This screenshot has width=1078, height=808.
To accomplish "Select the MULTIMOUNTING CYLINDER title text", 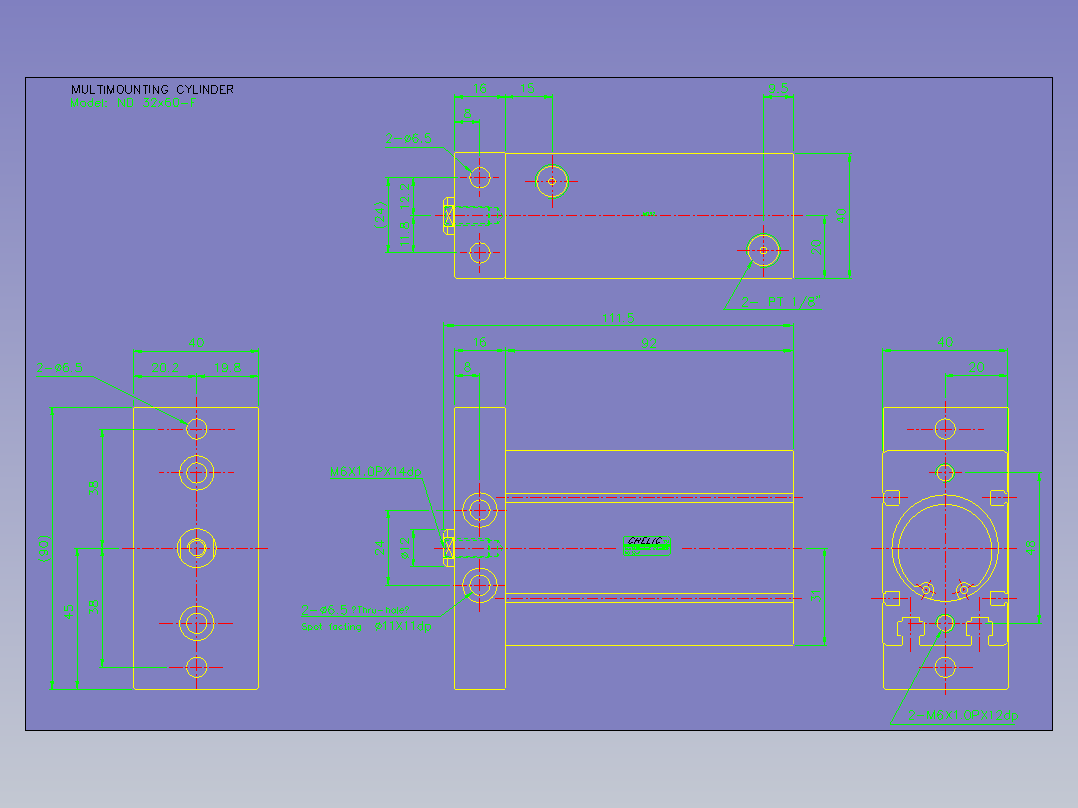I will pos(153,89).
